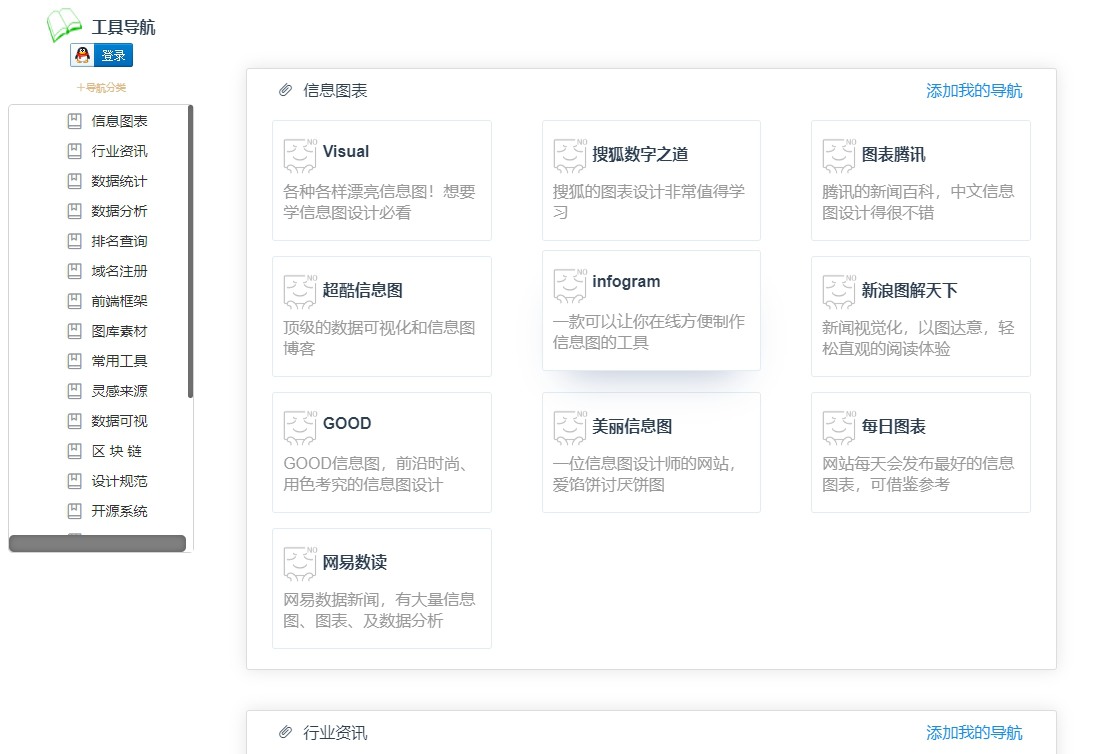Open 区 块 链 sidebar category
Screen dimensions: 1117x754
(117, 450)
